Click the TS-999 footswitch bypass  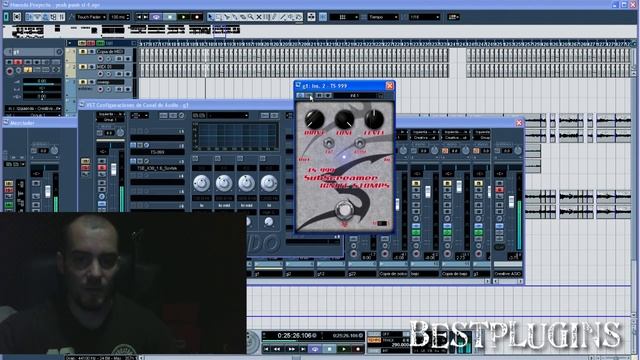click(344, 210)
